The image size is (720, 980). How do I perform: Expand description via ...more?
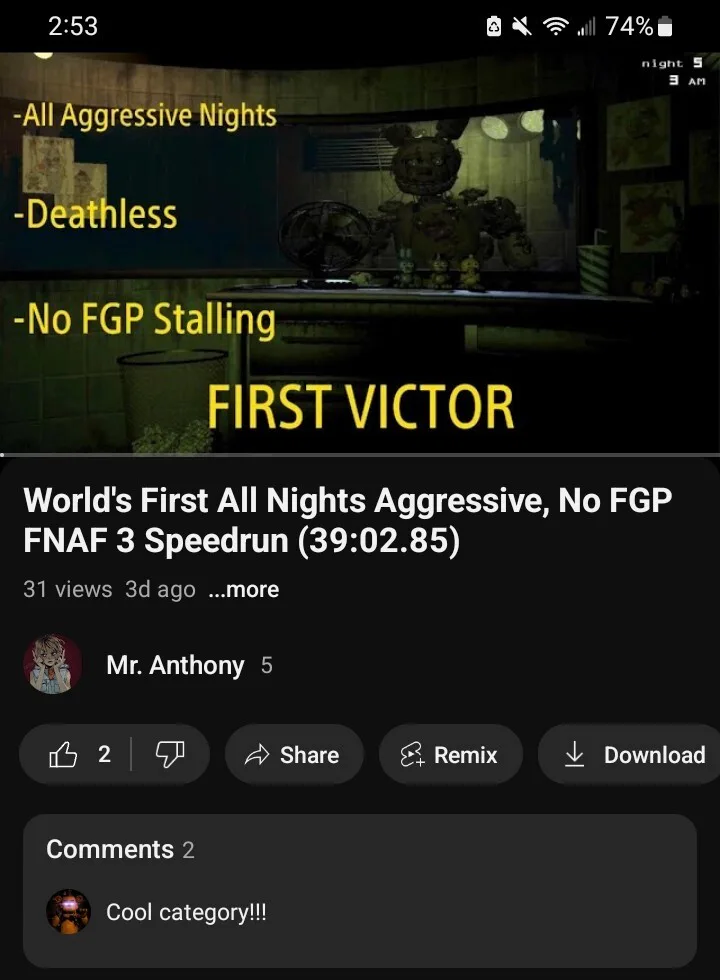pos(244,589)
